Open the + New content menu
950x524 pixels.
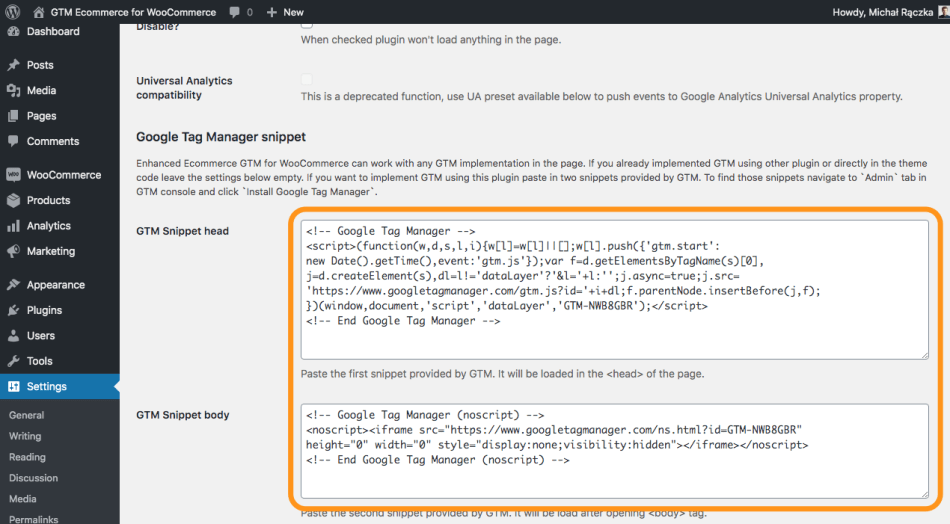click(x=286, y=12)
